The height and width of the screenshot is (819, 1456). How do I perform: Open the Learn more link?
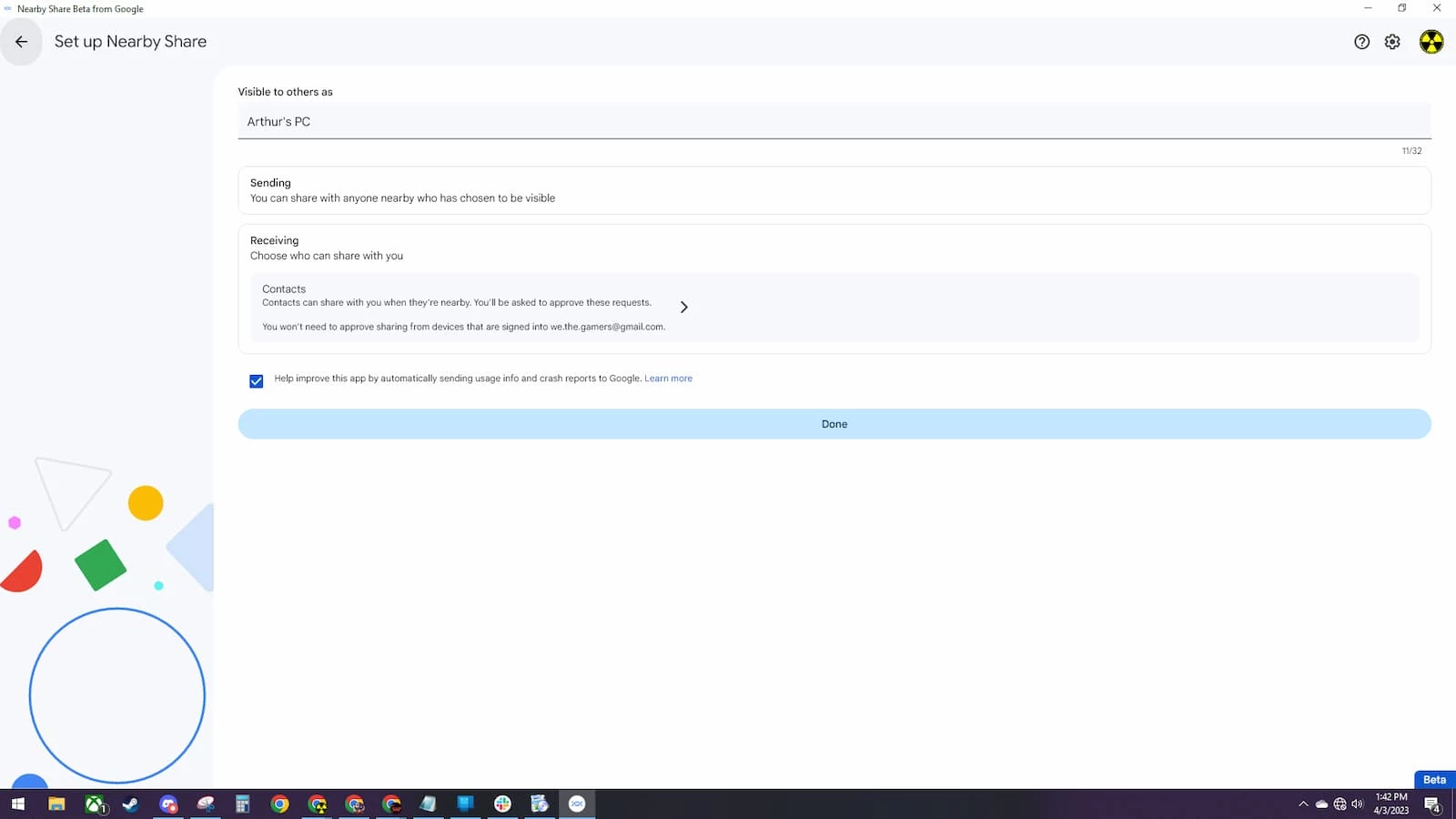coord(668,379)
